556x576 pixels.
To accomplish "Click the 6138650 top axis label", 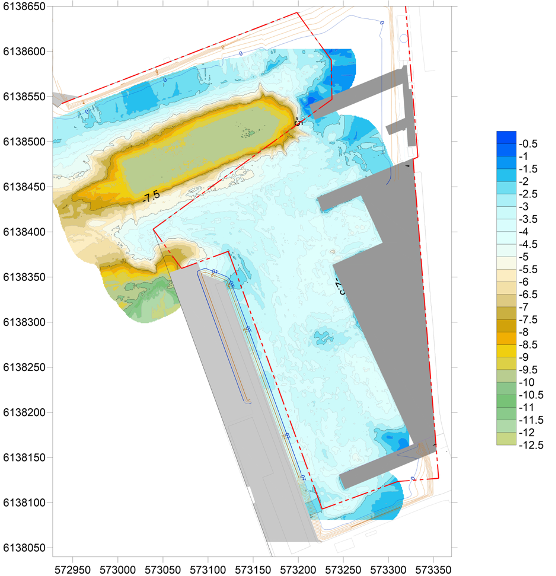I will [x=24, y=6].
